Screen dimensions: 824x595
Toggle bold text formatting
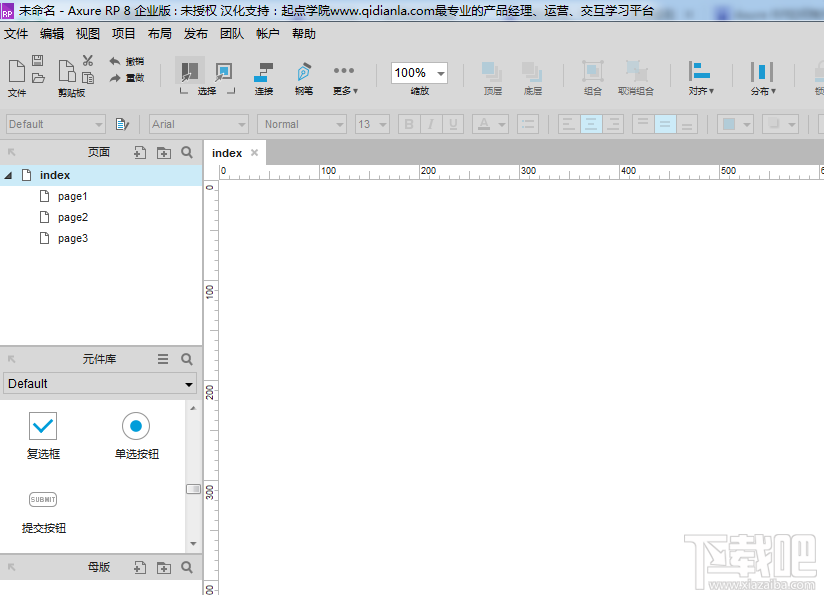[409, 125]
